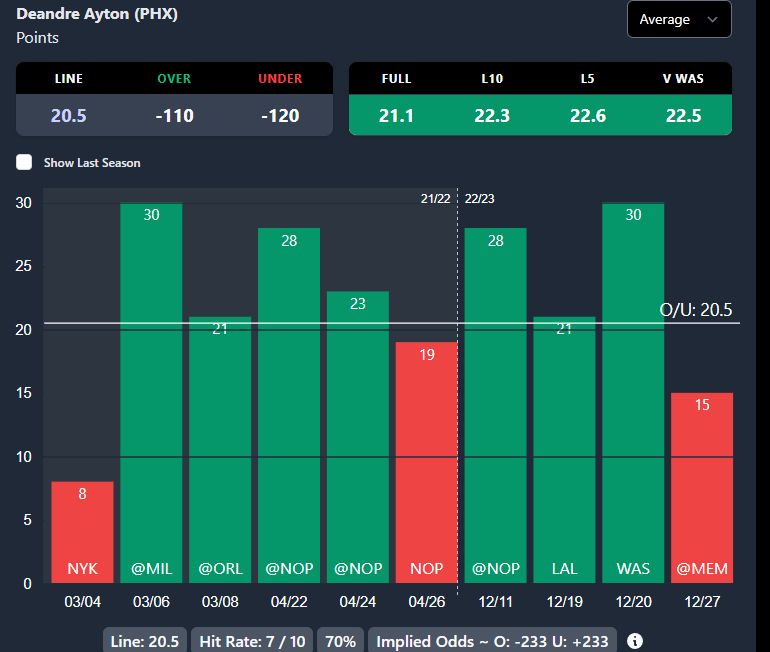770x652 pixels.
Task: Click the red @MEM bar for 12/27
Action: [x=702, y=488]
